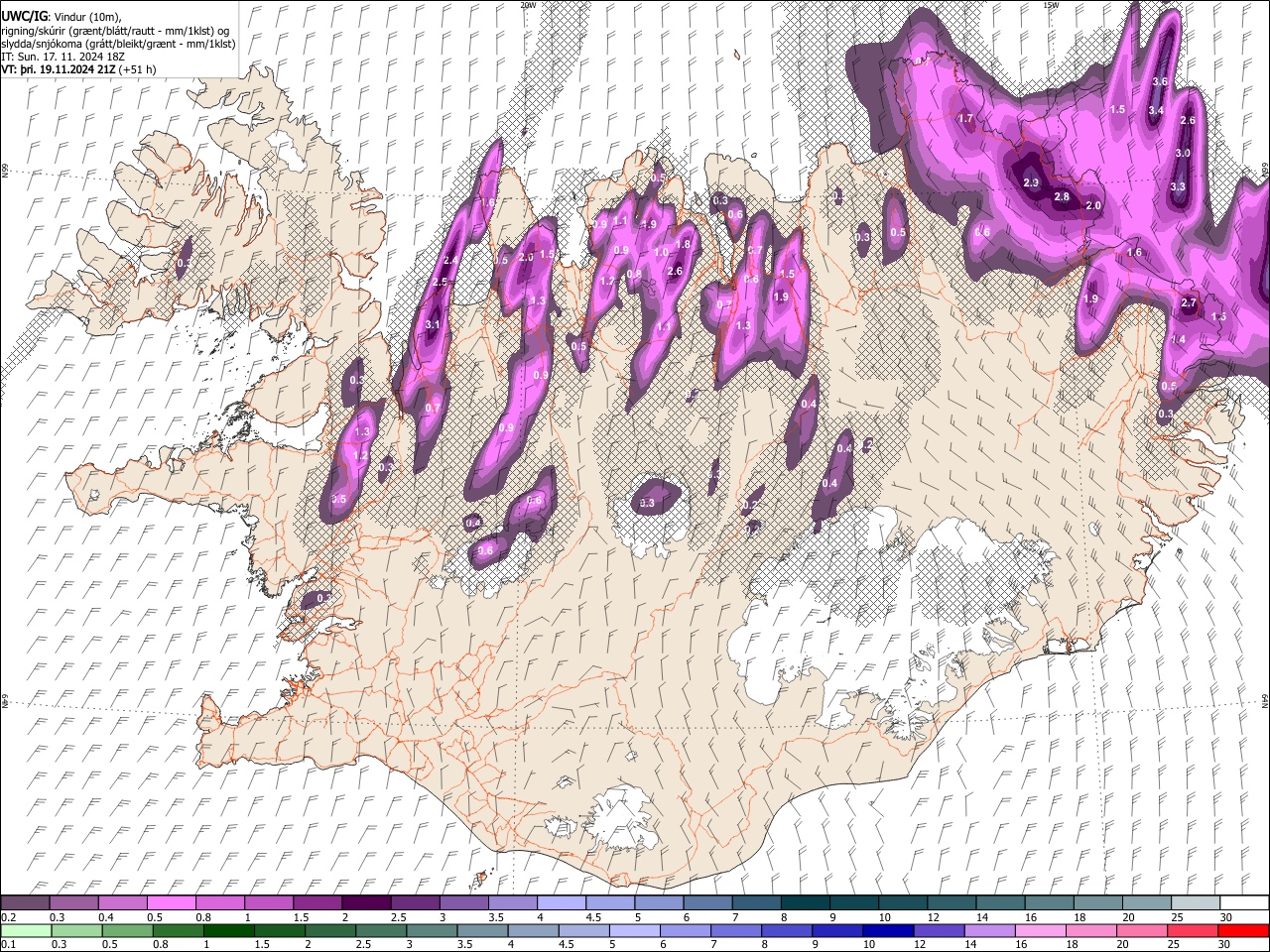Pick the 2 darkest purple snow scale swatch
Viewport: 1270px width, 952px height.
365,901
